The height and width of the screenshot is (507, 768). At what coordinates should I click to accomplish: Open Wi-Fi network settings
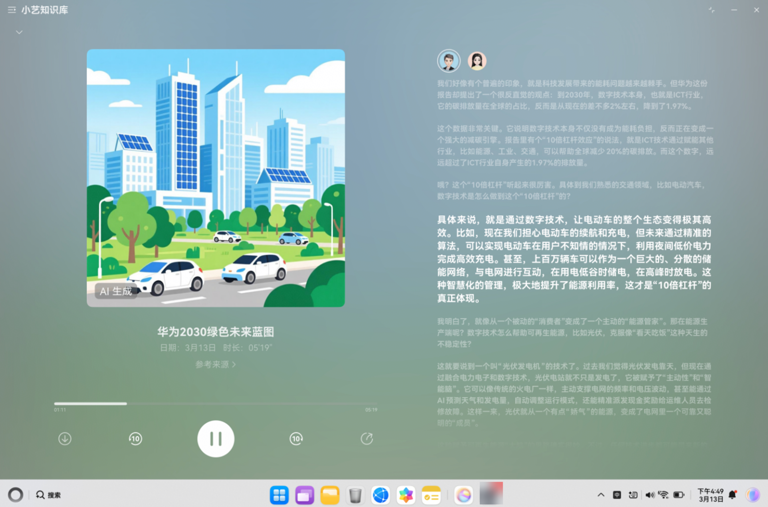pos(663,495)
